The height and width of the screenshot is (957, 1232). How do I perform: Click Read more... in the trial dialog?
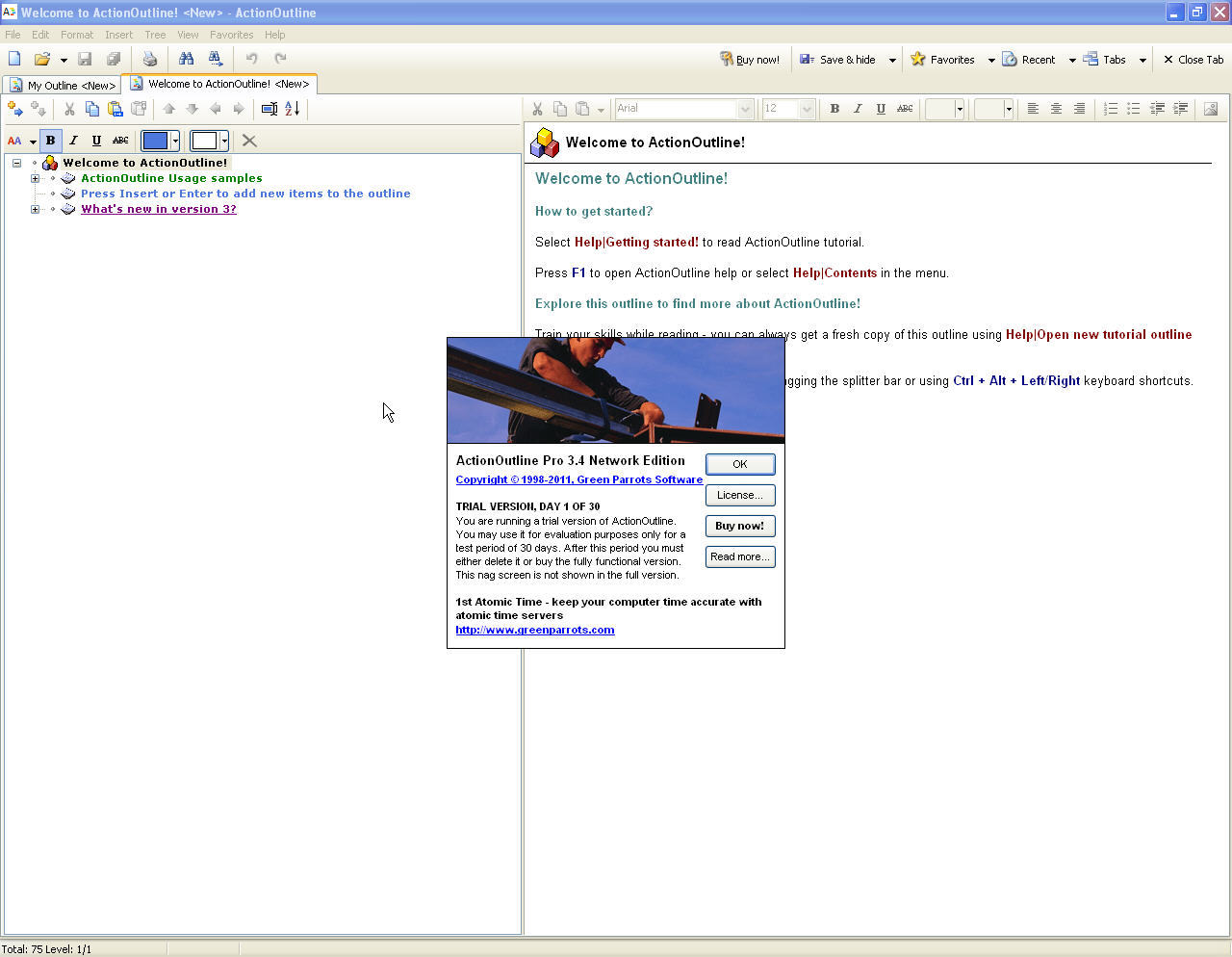pos(740,556)
